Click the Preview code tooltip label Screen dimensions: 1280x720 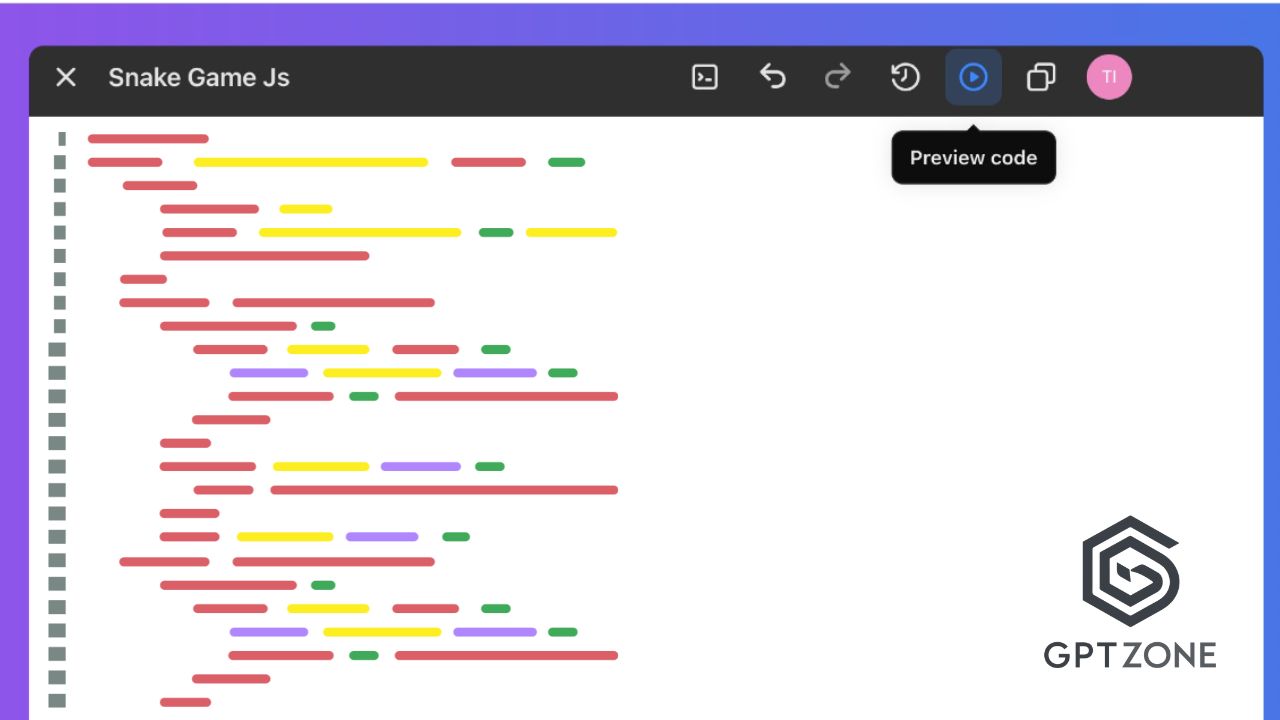click(973, 158)
